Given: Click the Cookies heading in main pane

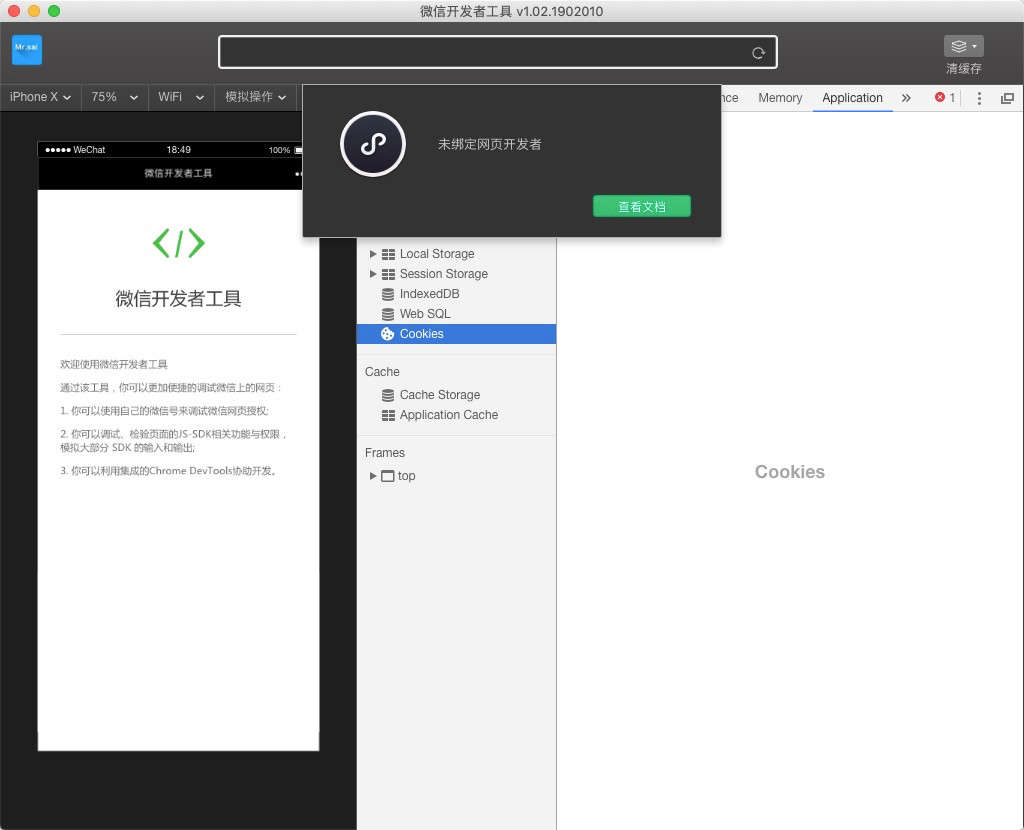Looking at the screenshot, I should pyautogui.click(x=790, y=472).
